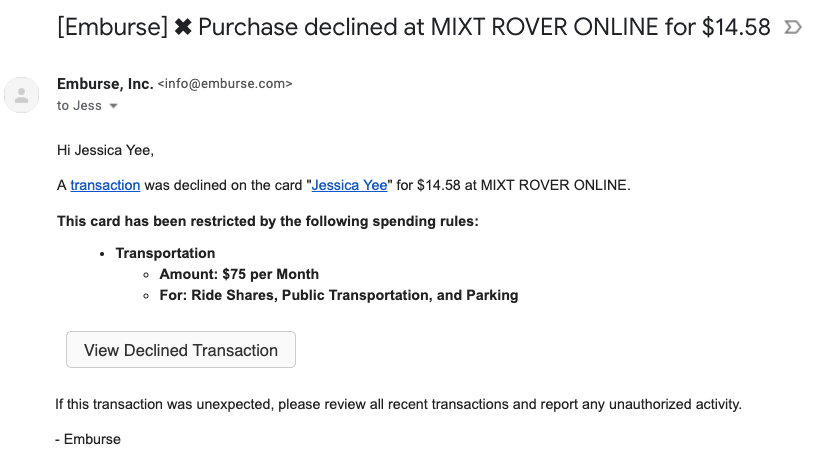The image size is (832, 461).
Task: Click the "to Jess" recipient text
Action: tap(79, 106)
